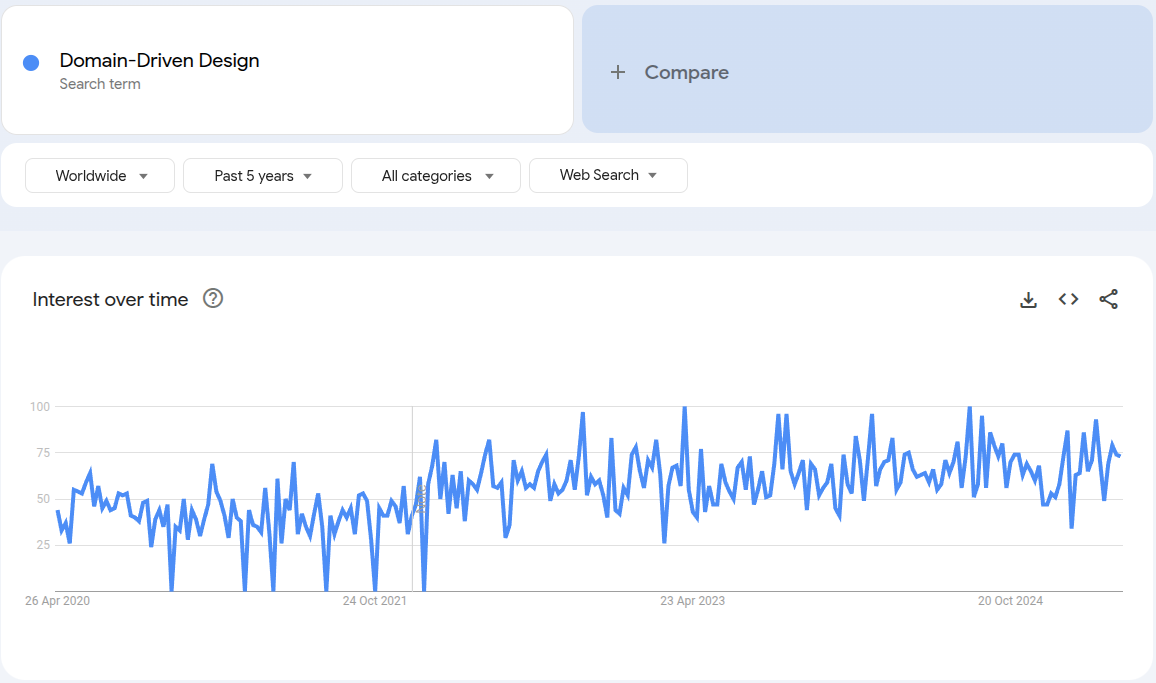Screen dimensions: 1156x683
Task: Edit the Domain-Driven Design search term
Action: [x=288, y=70]
